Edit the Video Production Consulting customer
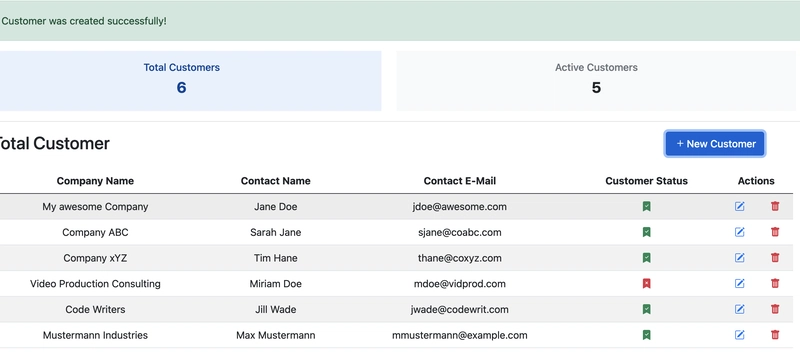The height and width of the screenshot is (360, 800). tap(739, 284)
